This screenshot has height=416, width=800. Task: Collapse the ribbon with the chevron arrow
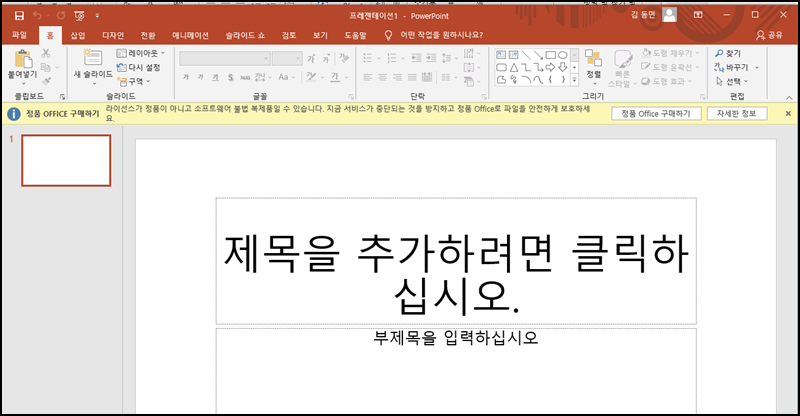[789, 97]
